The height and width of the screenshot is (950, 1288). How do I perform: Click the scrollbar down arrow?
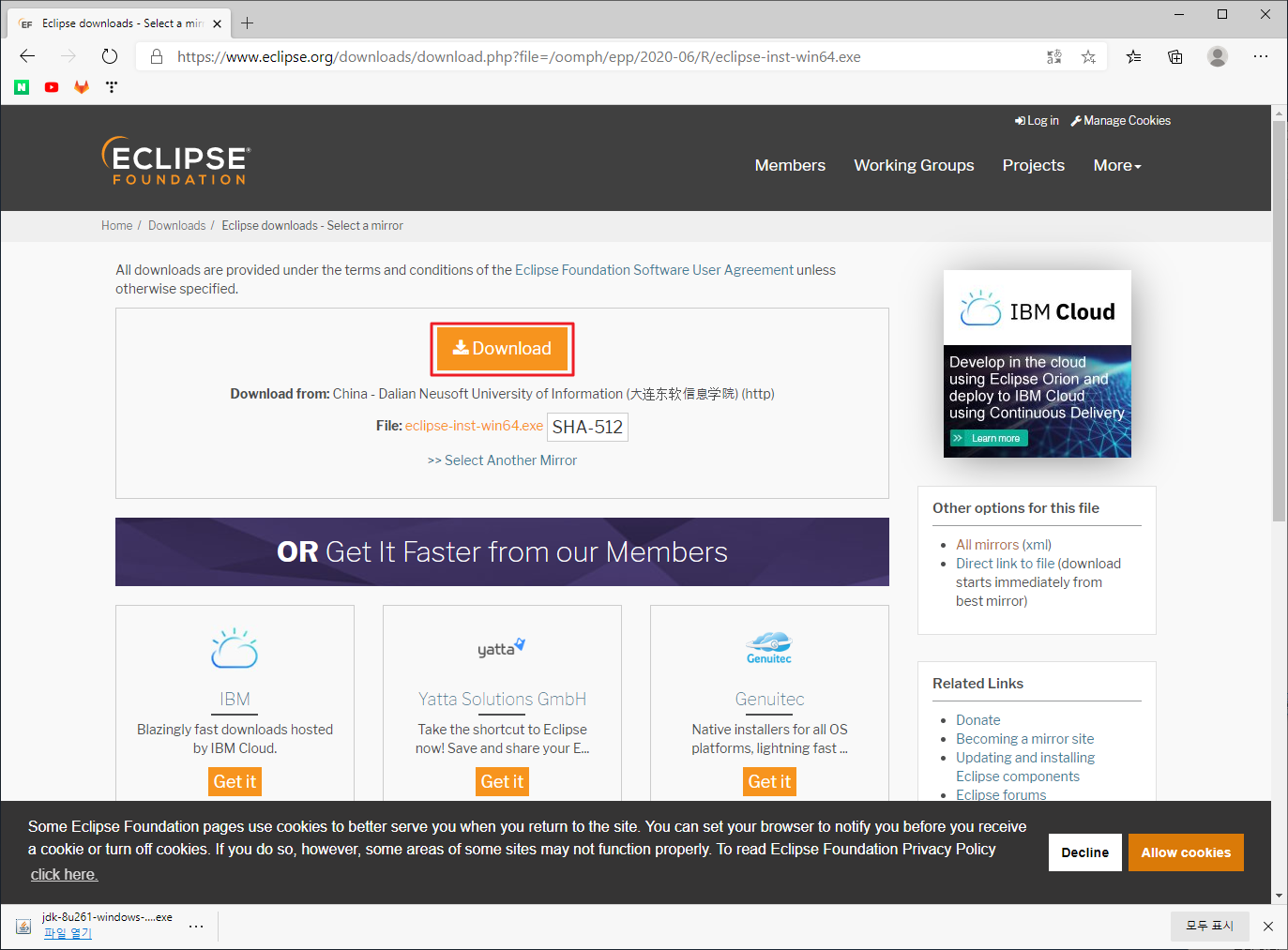1280,897
